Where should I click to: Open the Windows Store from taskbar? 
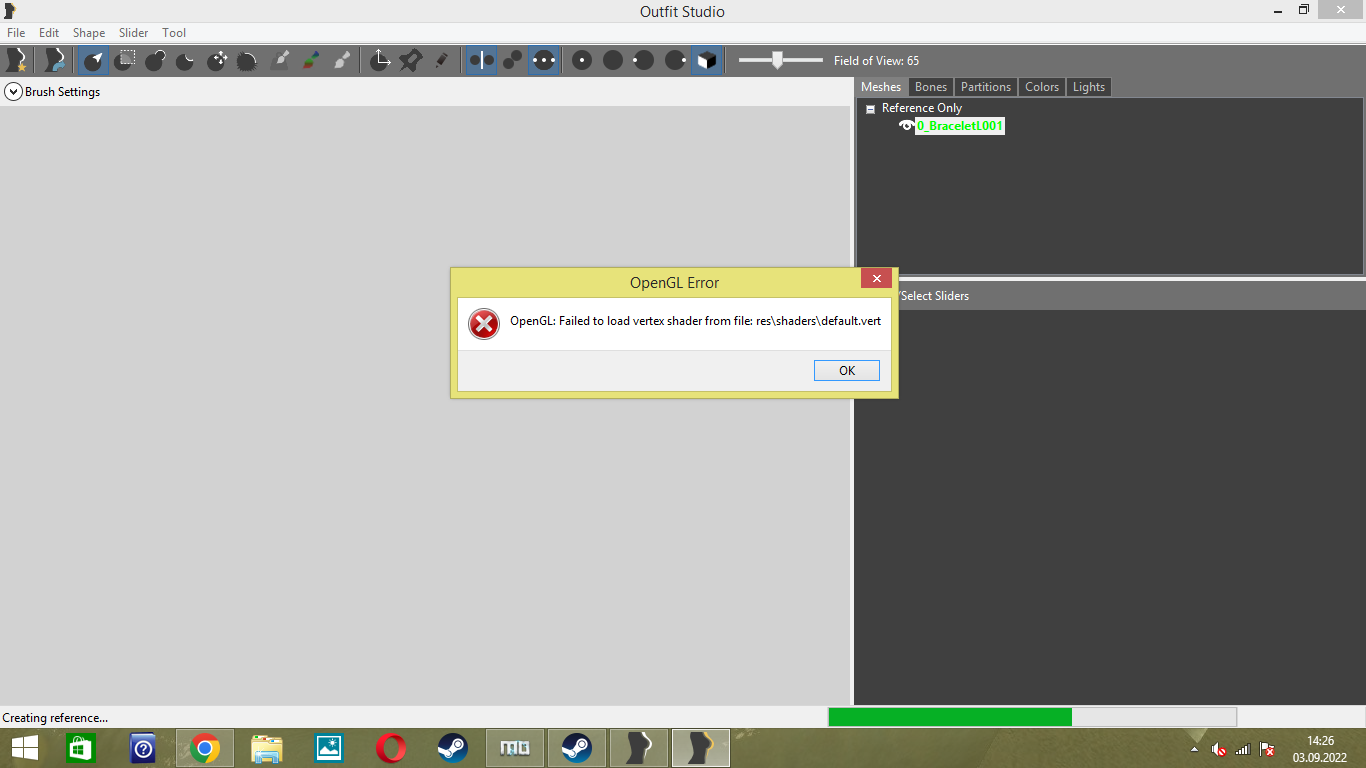tap(81, 748)
